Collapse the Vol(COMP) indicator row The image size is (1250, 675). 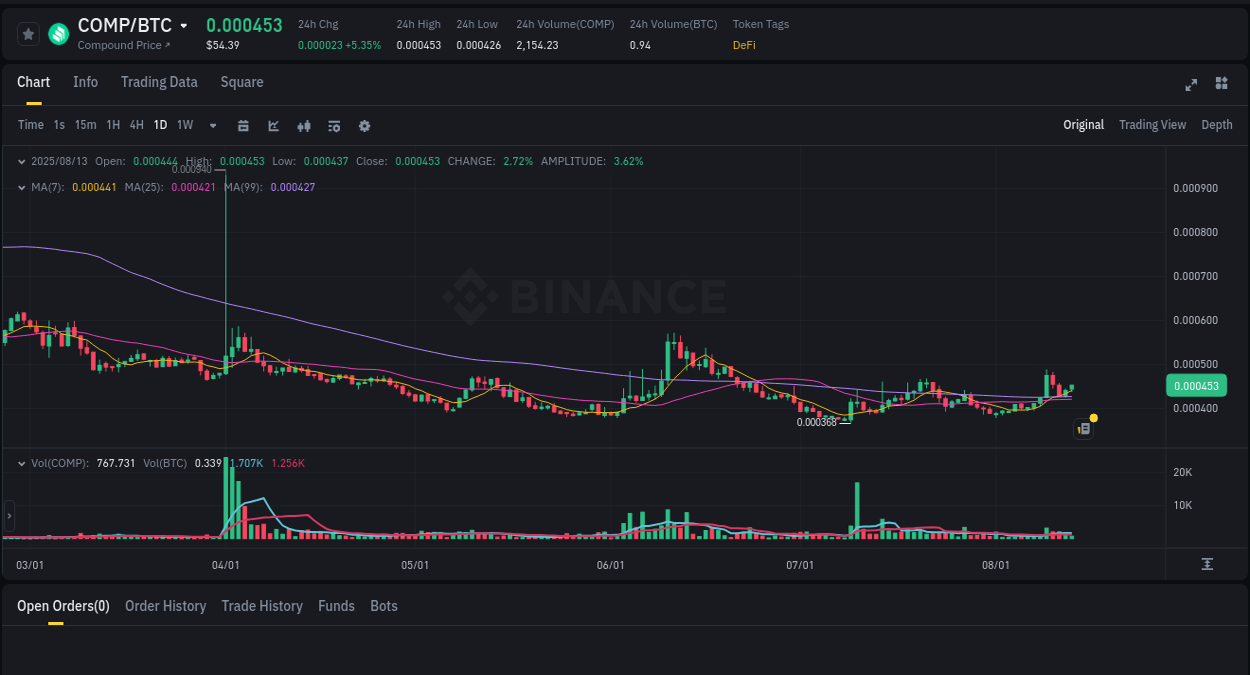22,463
